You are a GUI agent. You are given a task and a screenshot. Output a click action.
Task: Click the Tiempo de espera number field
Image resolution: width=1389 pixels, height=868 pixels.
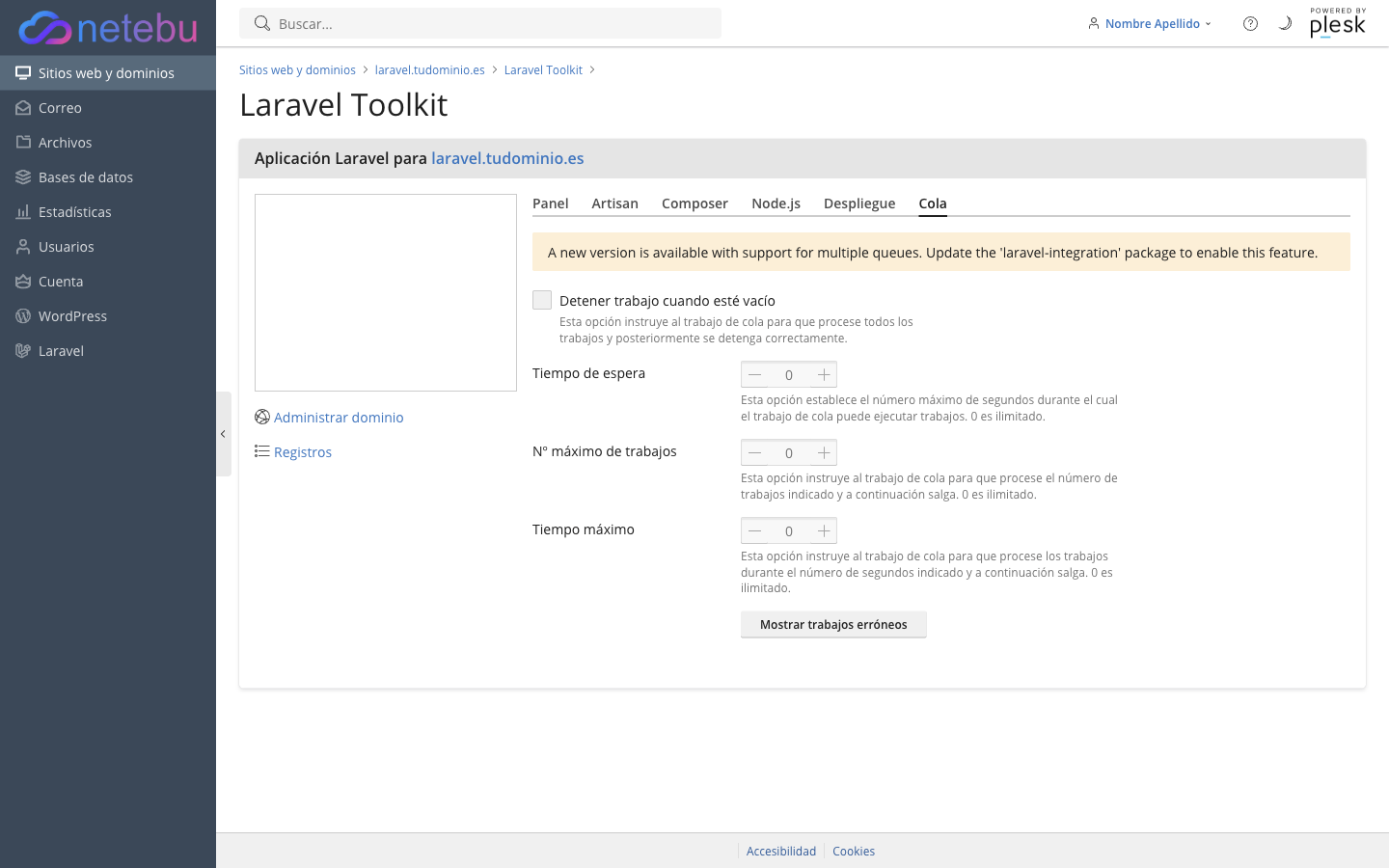pos(789,374)
